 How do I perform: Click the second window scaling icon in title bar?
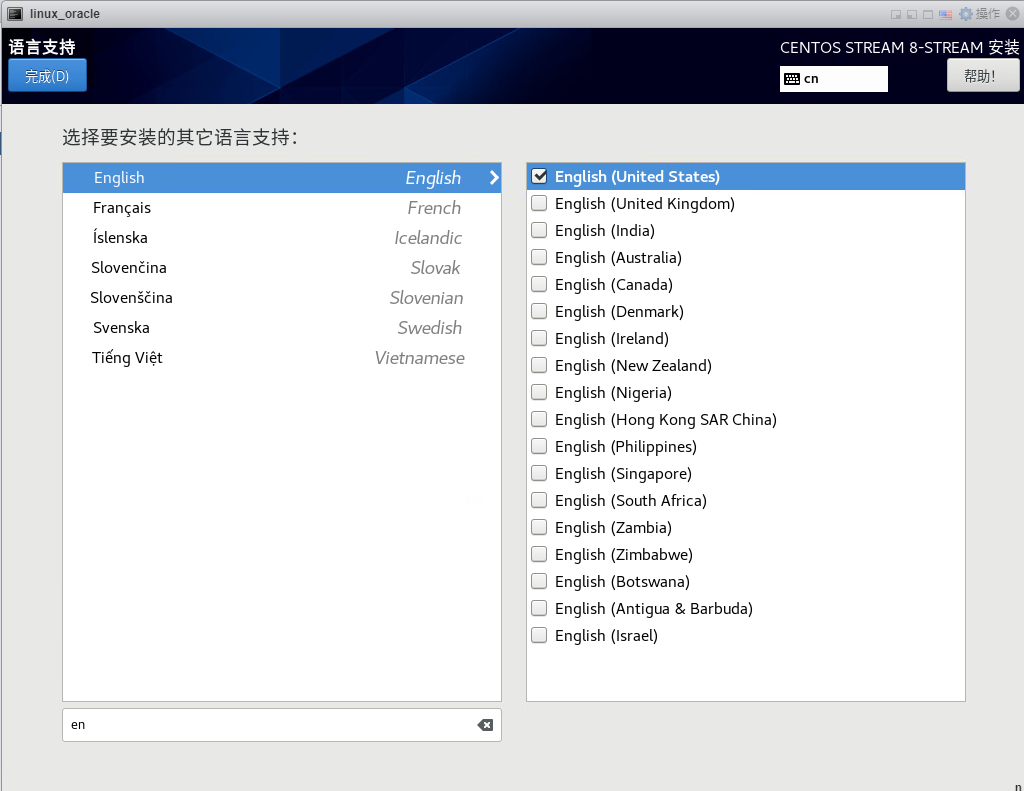[x=912, y=14]
